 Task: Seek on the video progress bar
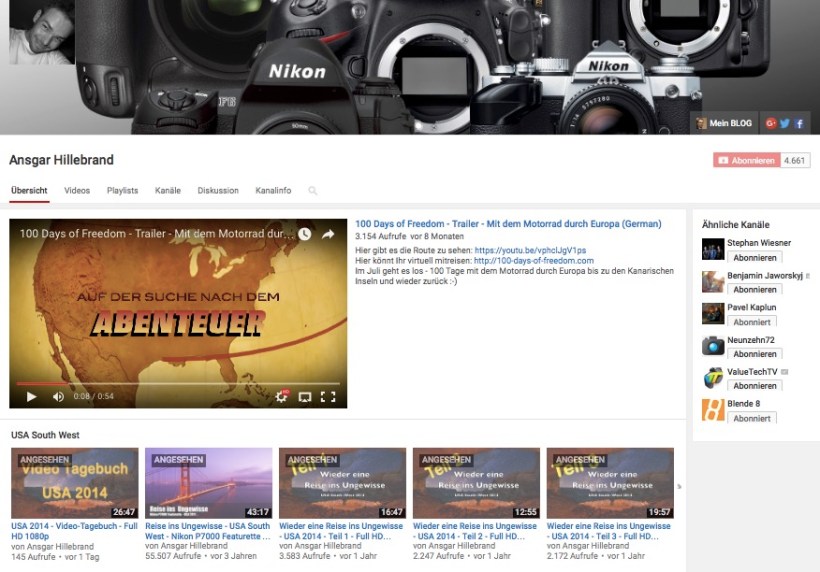pos(178,384)
